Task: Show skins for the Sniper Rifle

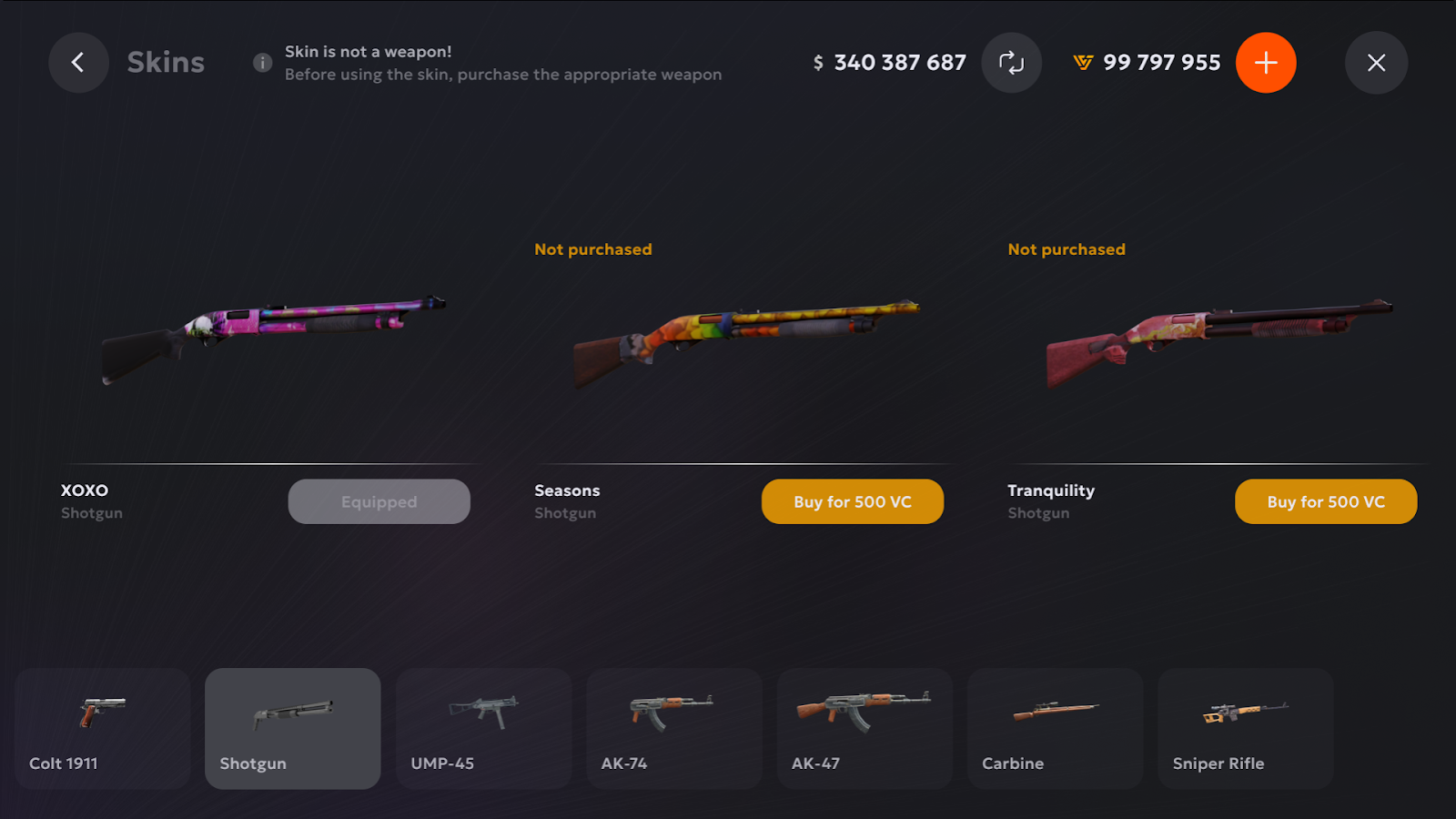Action: [x=1246, y=729]
